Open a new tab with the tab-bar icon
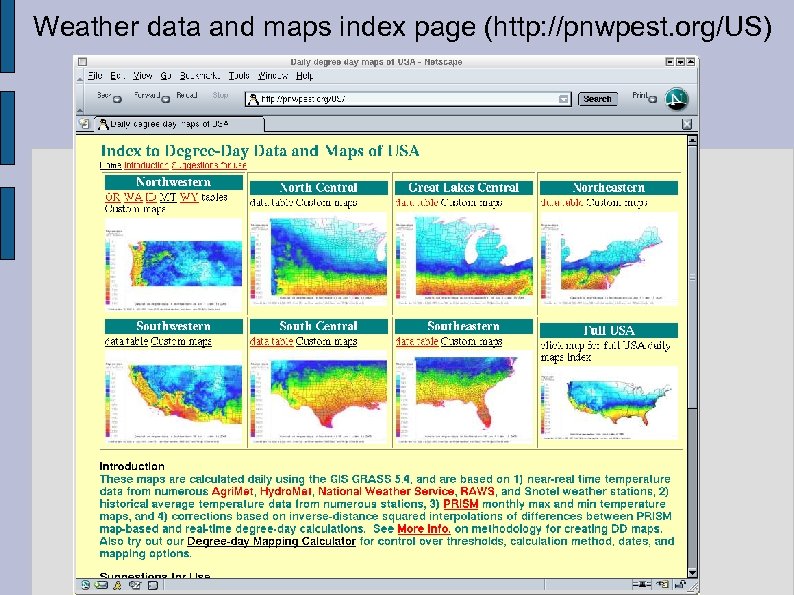Viewport: 794px width, 595px height. click(x=85, y=124)
